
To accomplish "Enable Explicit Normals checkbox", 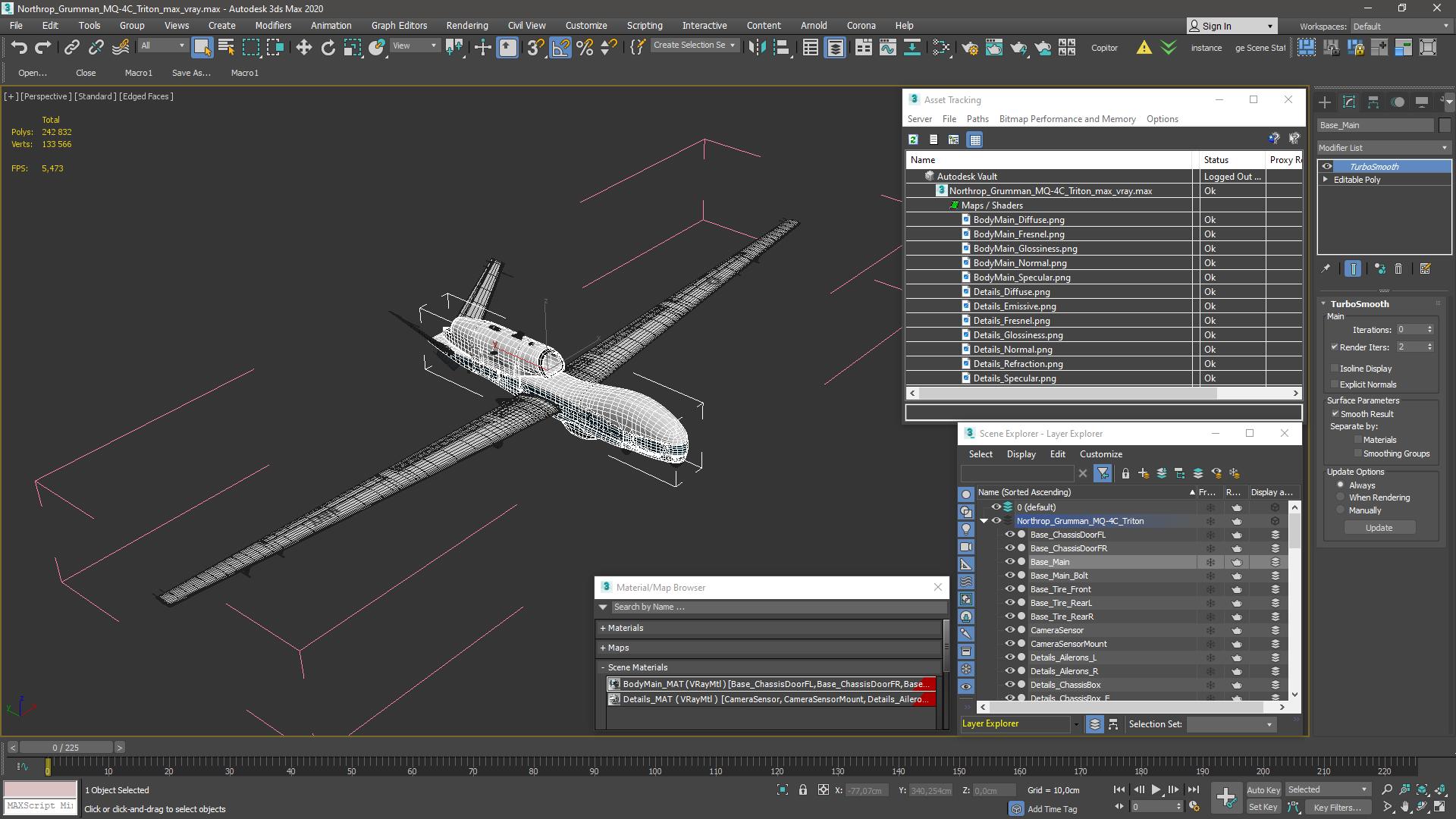I will pyautogui.click(x=1335, y=384).
